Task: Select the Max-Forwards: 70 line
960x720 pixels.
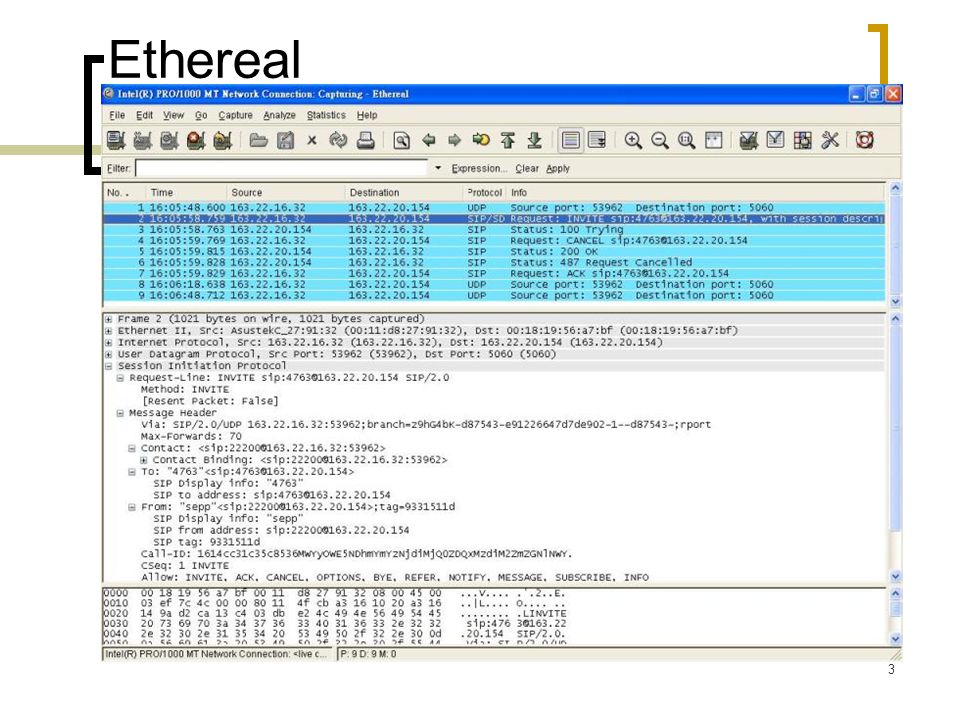Action: (x=191, y=437)
